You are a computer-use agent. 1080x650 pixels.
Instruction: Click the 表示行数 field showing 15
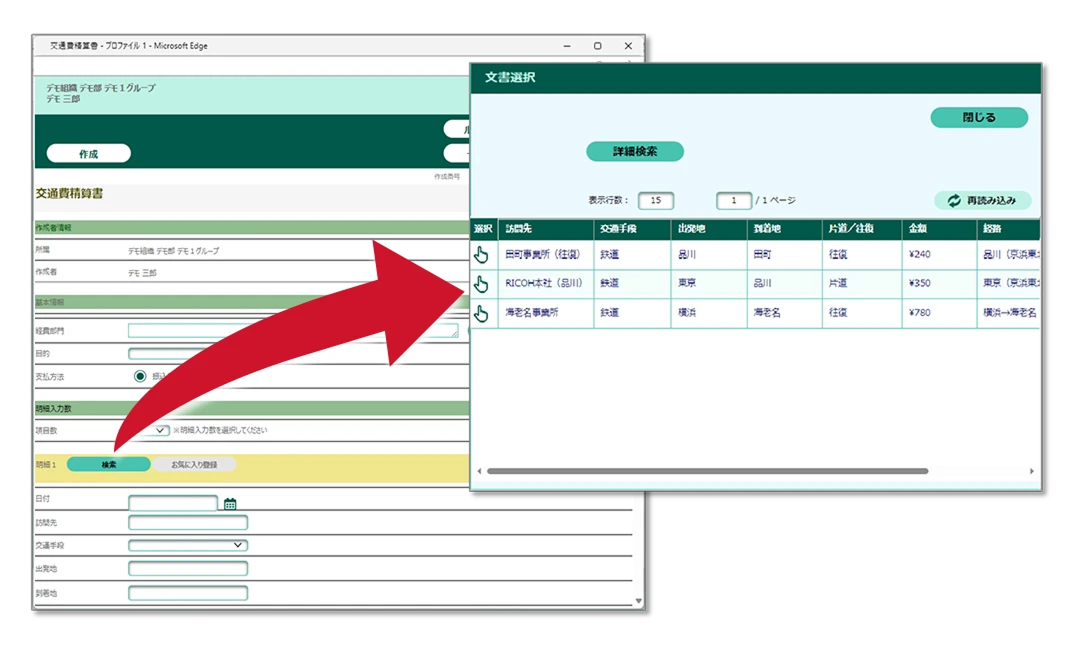point(657,200)
